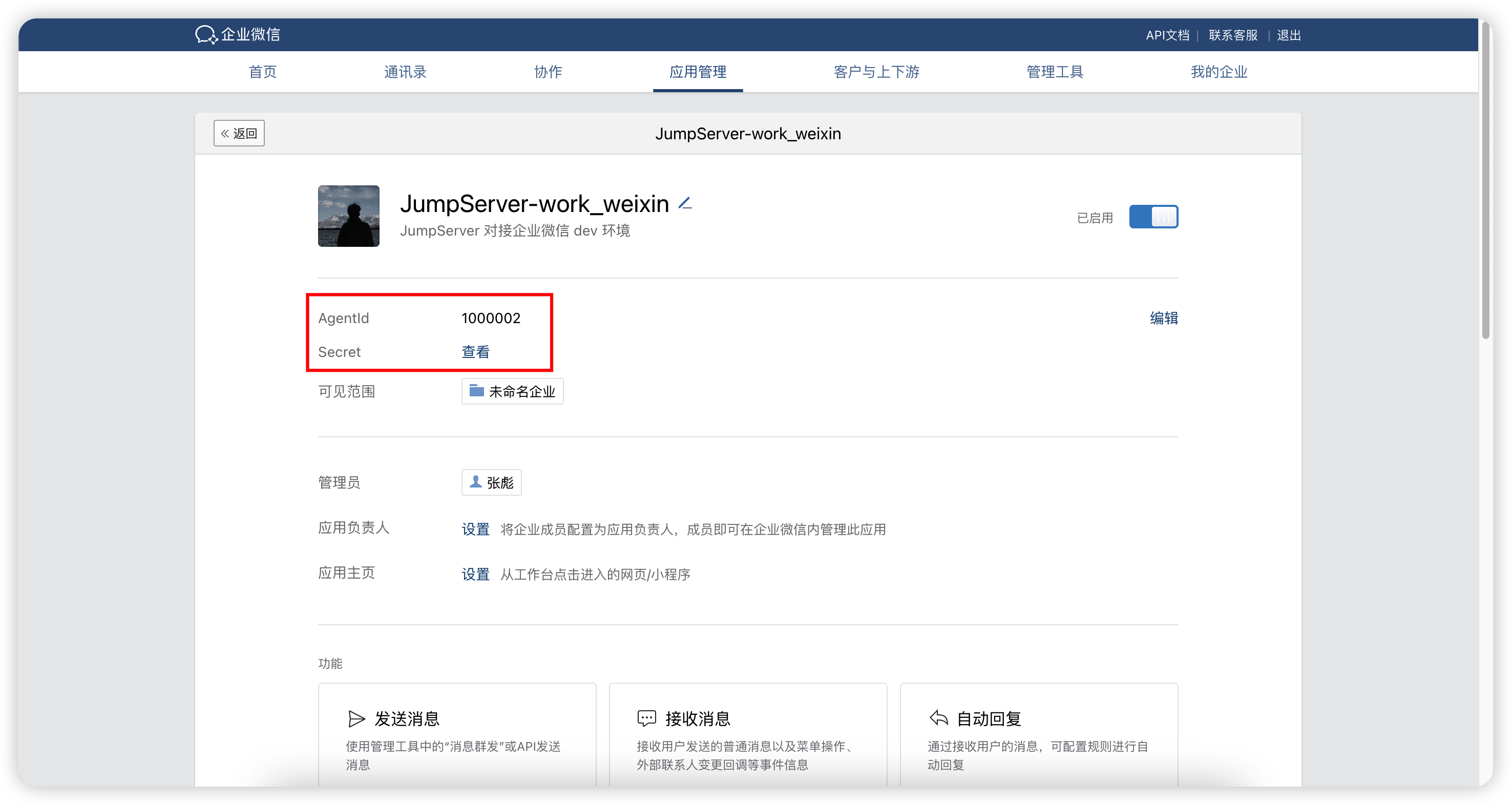Click the app avatar thumbnail

point(349,216)
